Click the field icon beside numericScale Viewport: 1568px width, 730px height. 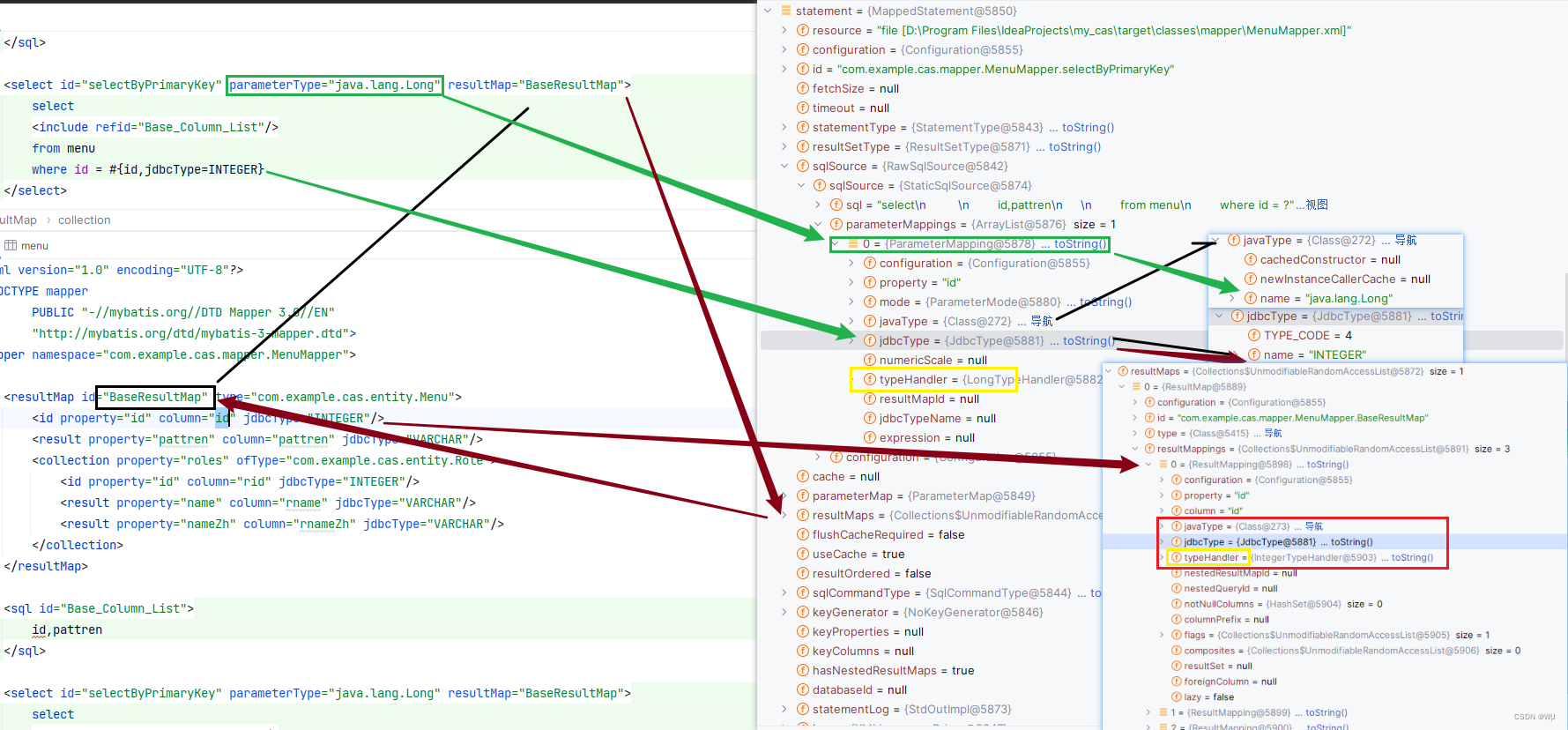pos(870,360)
